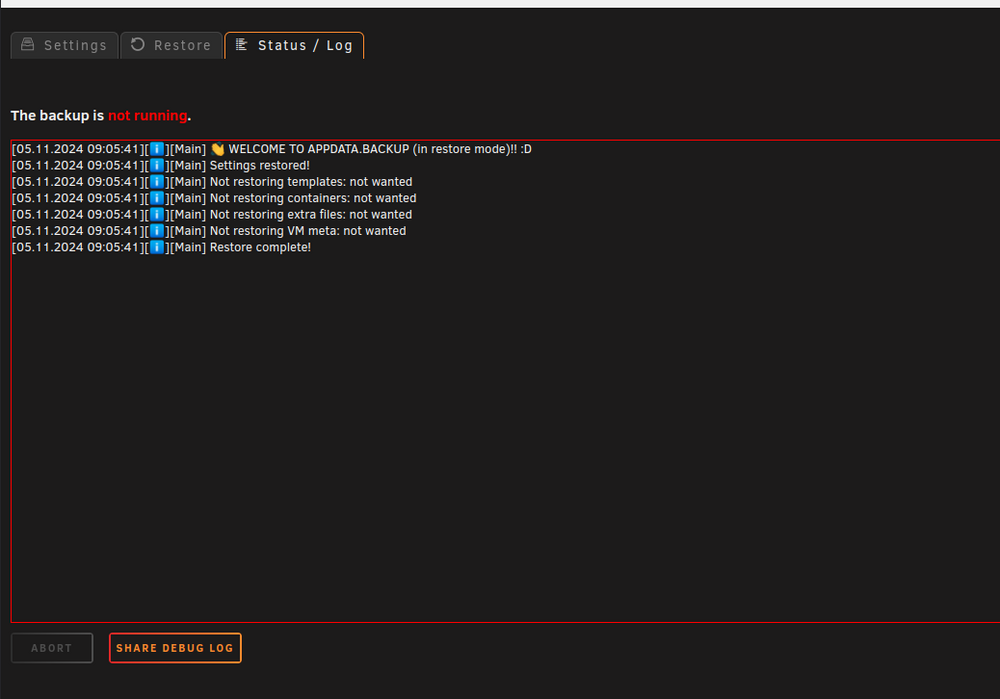Click the Status / Log list icon
1000x699 pixels.
point(241,44)
